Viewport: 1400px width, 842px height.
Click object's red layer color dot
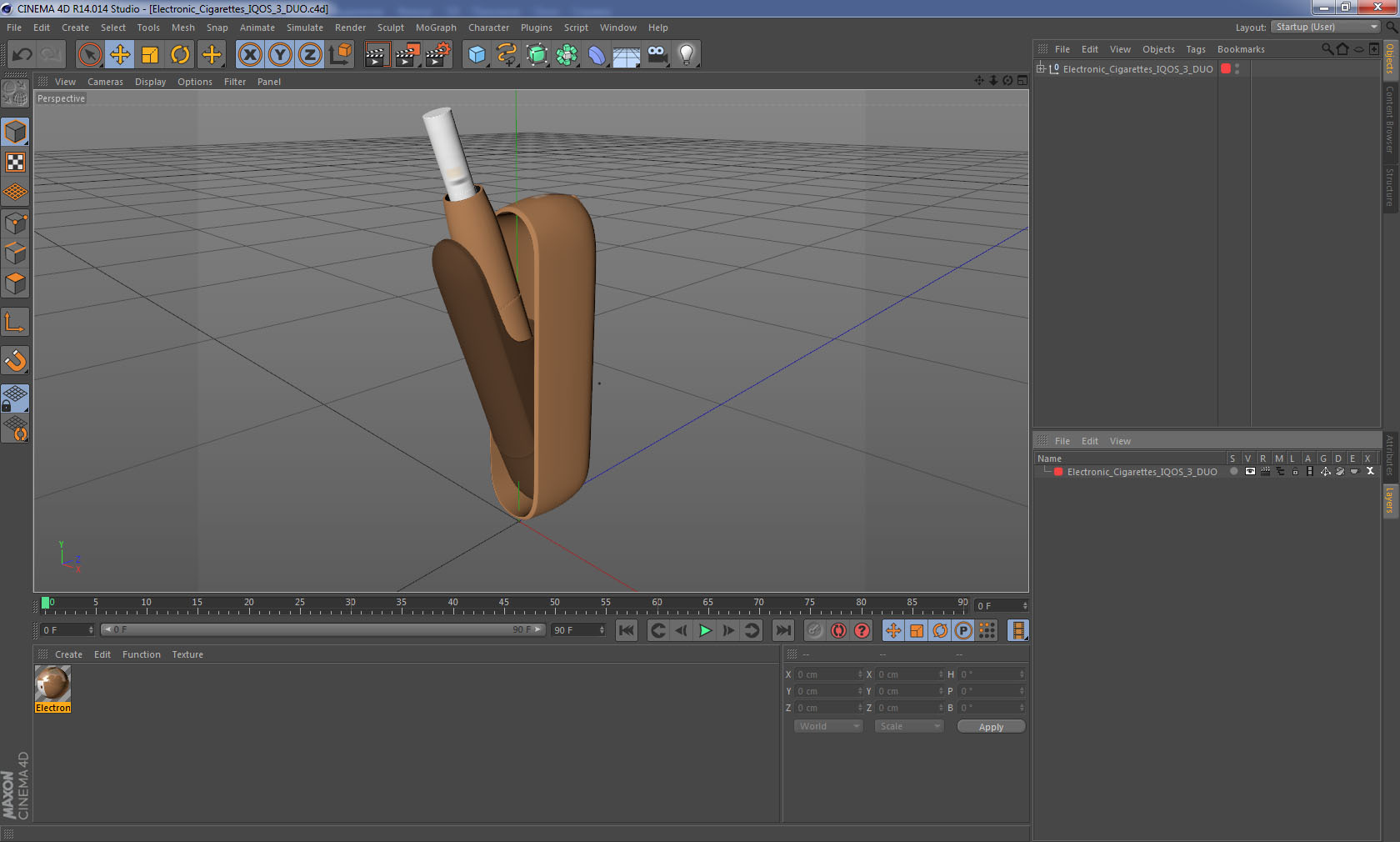[1226, 68]
